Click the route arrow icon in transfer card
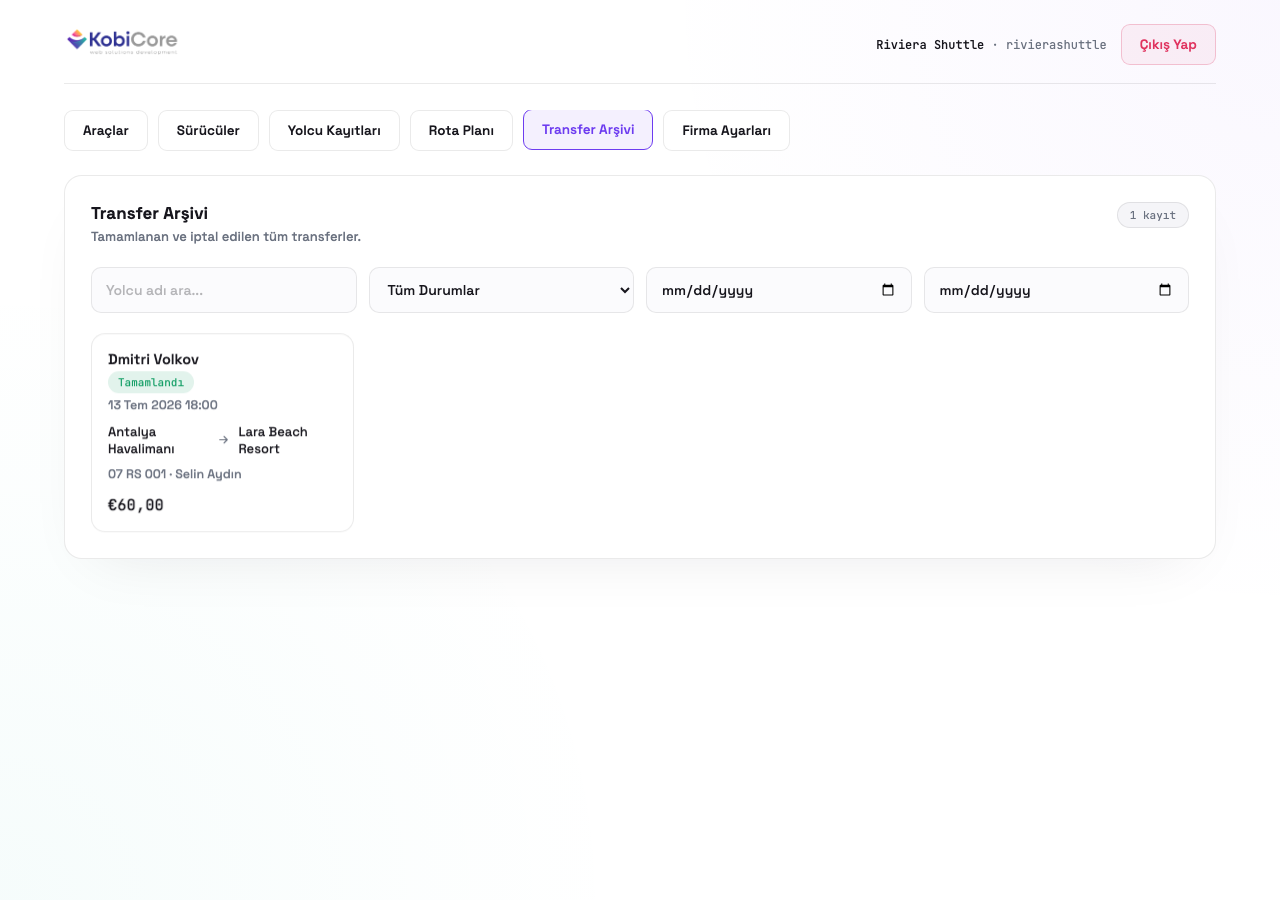This screenshot has height=900, width=1280. (223, 440)
